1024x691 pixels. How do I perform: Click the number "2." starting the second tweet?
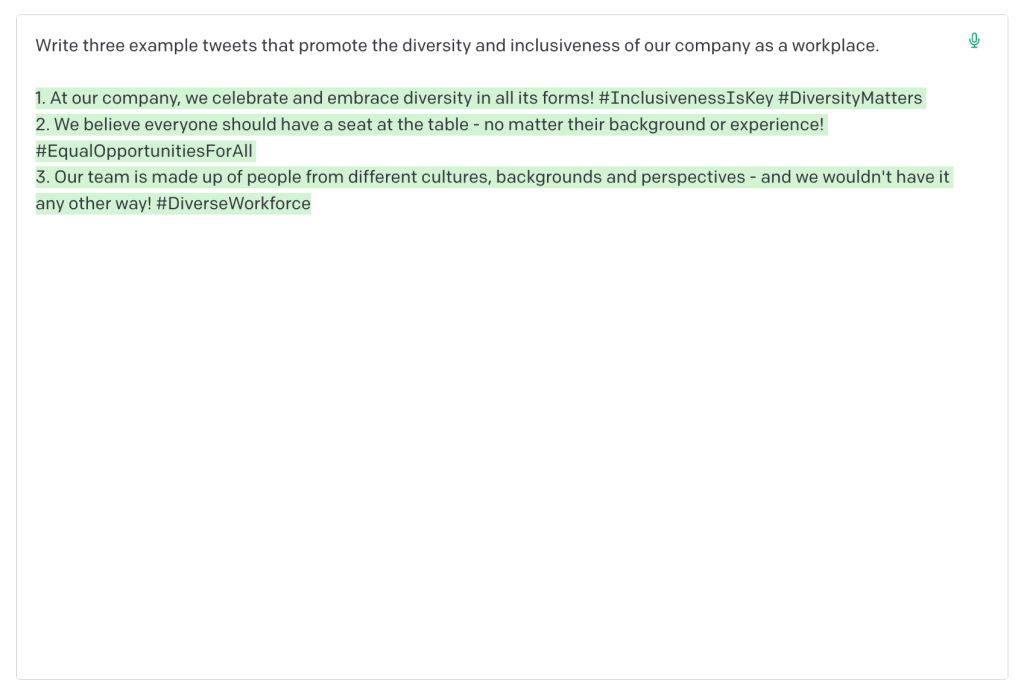click(x=42, y=125)
